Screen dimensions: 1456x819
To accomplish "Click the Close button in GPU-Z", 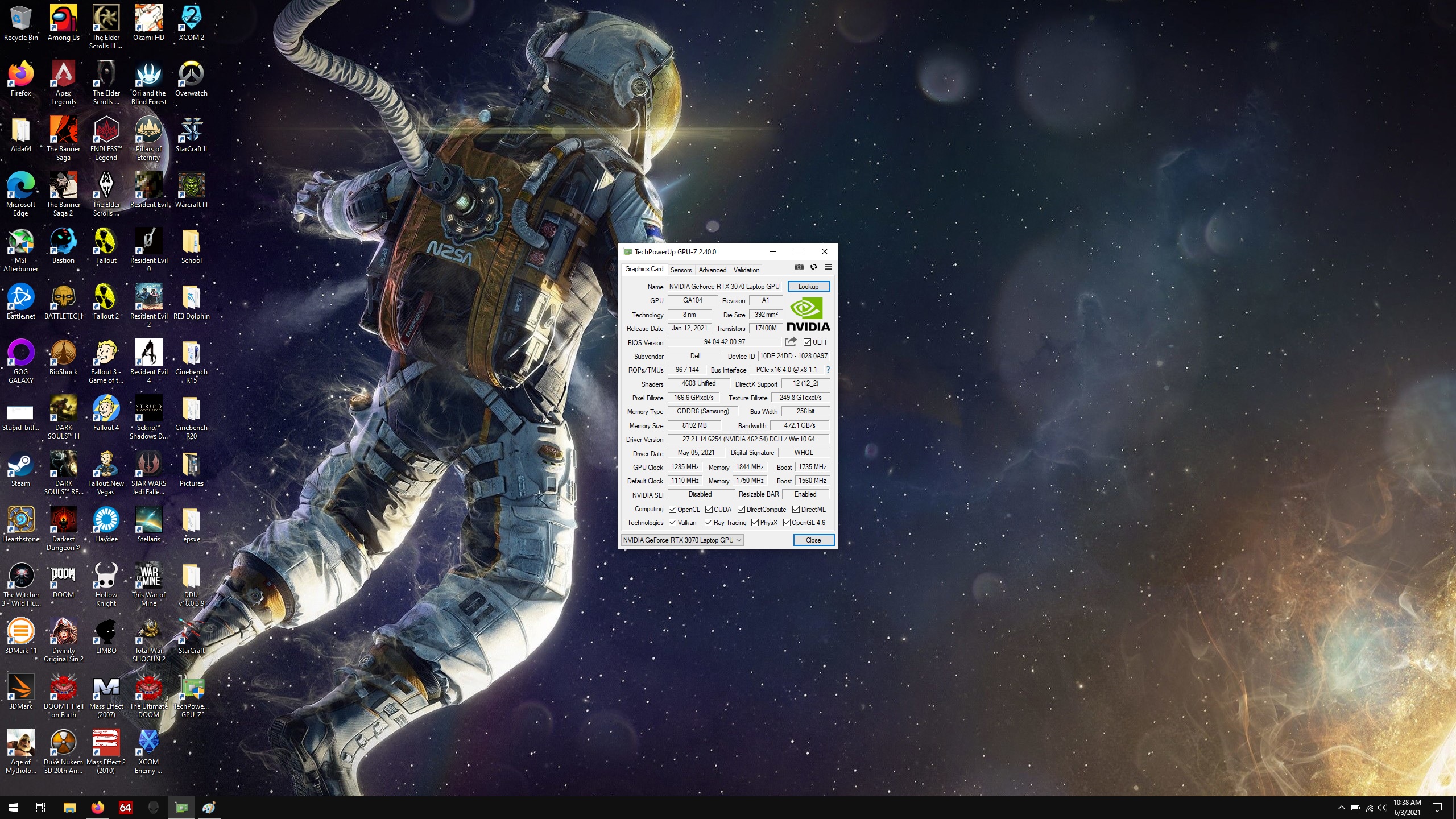I will [813, 540].
